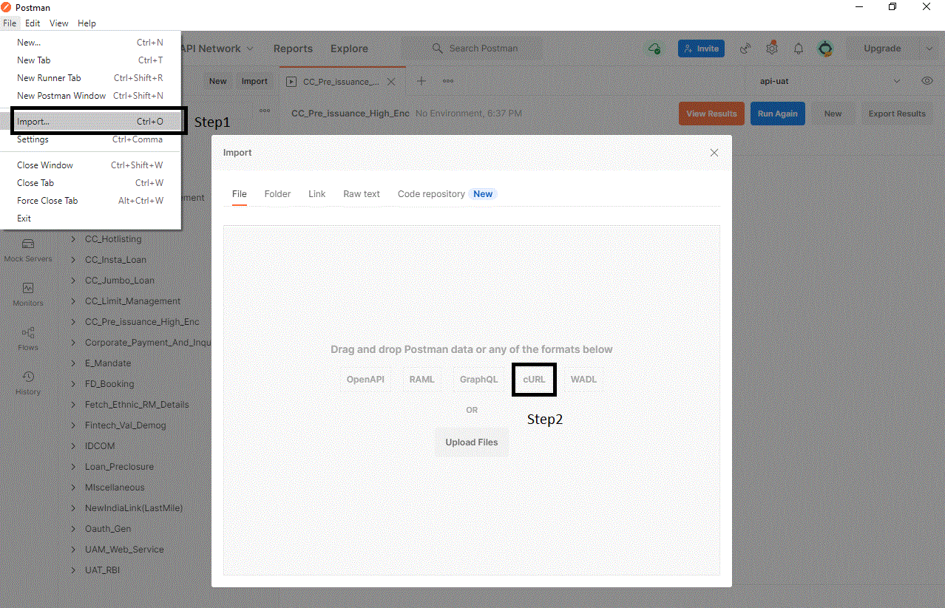Expand the CC_Jumbo_Loan collection
The image size is (945, 610).
pyautogui.click(x=74, y=281)
